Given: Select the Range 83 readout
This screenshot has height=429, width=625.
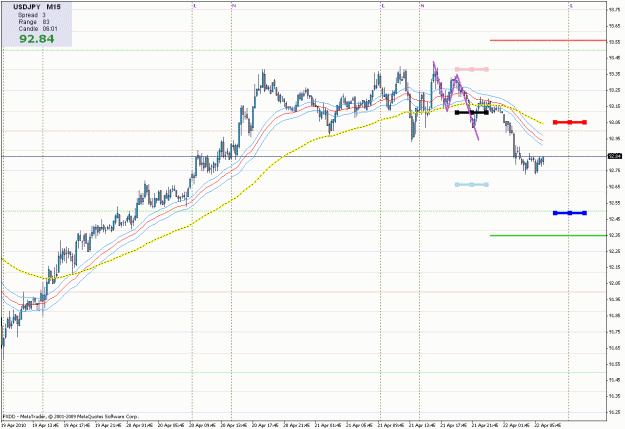Looking at the screenshot, I should click(x=34, y=22).
